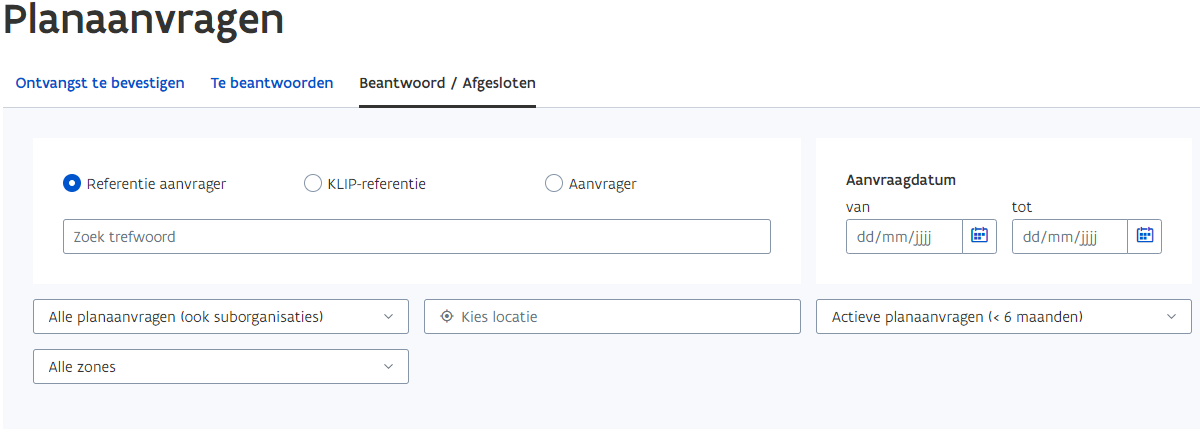Select the Referentie aanvrager radio button

click(72, 184)
